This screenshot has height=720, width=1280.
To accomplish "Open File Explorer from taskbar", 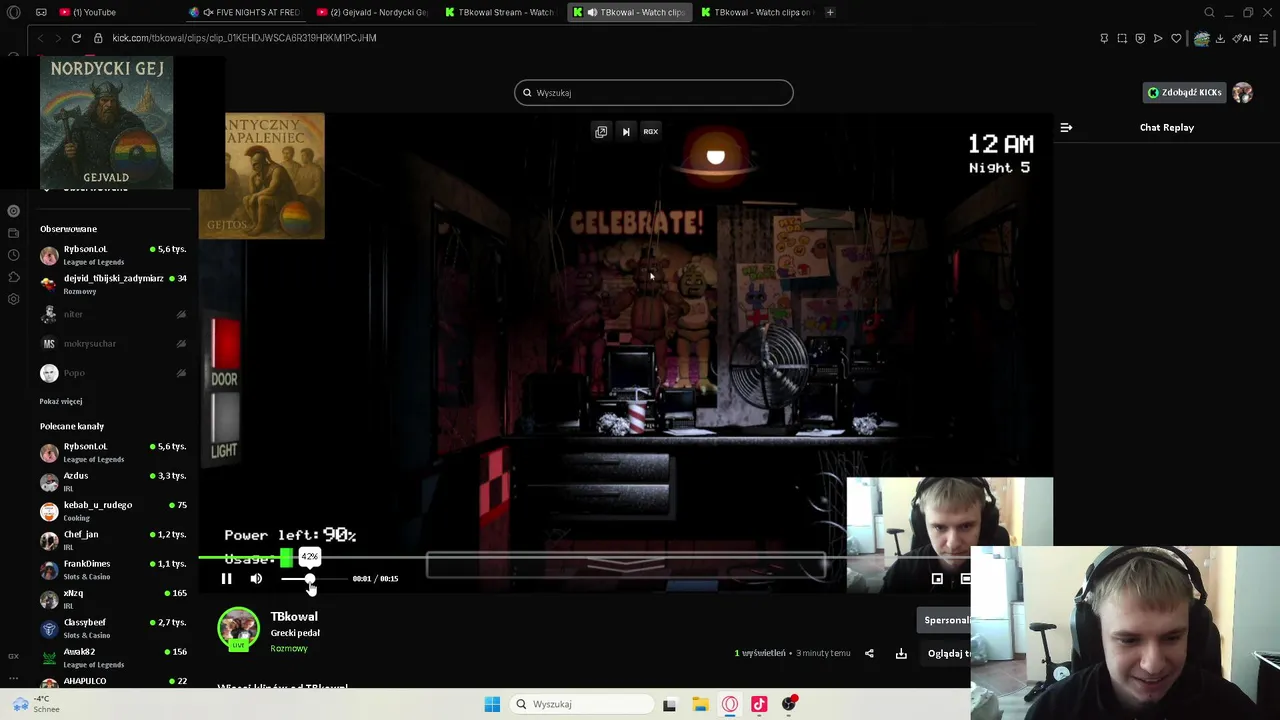I will 700,704.
